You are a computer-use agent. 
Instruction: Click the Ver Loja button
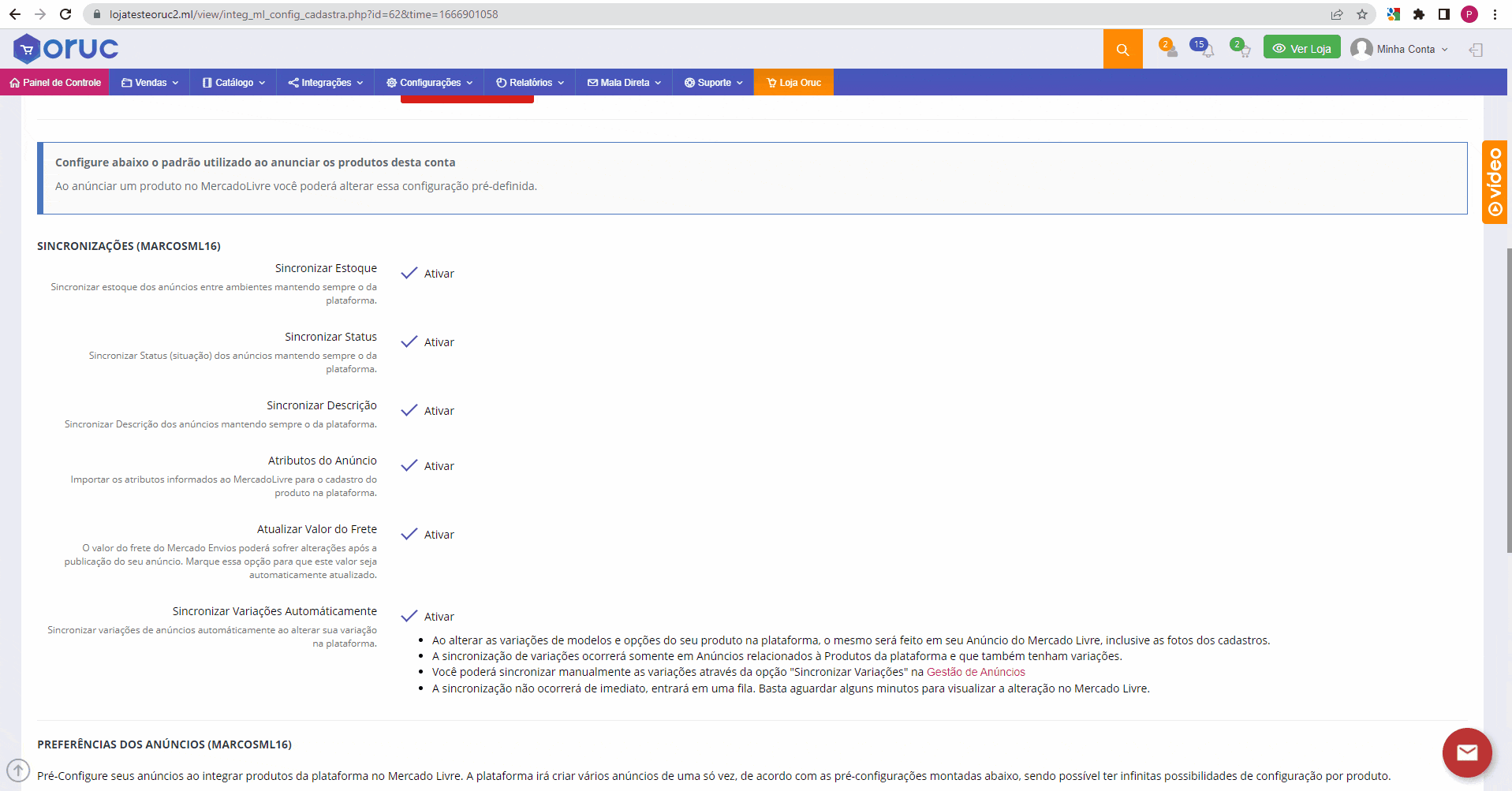[x=1301, y=47]
